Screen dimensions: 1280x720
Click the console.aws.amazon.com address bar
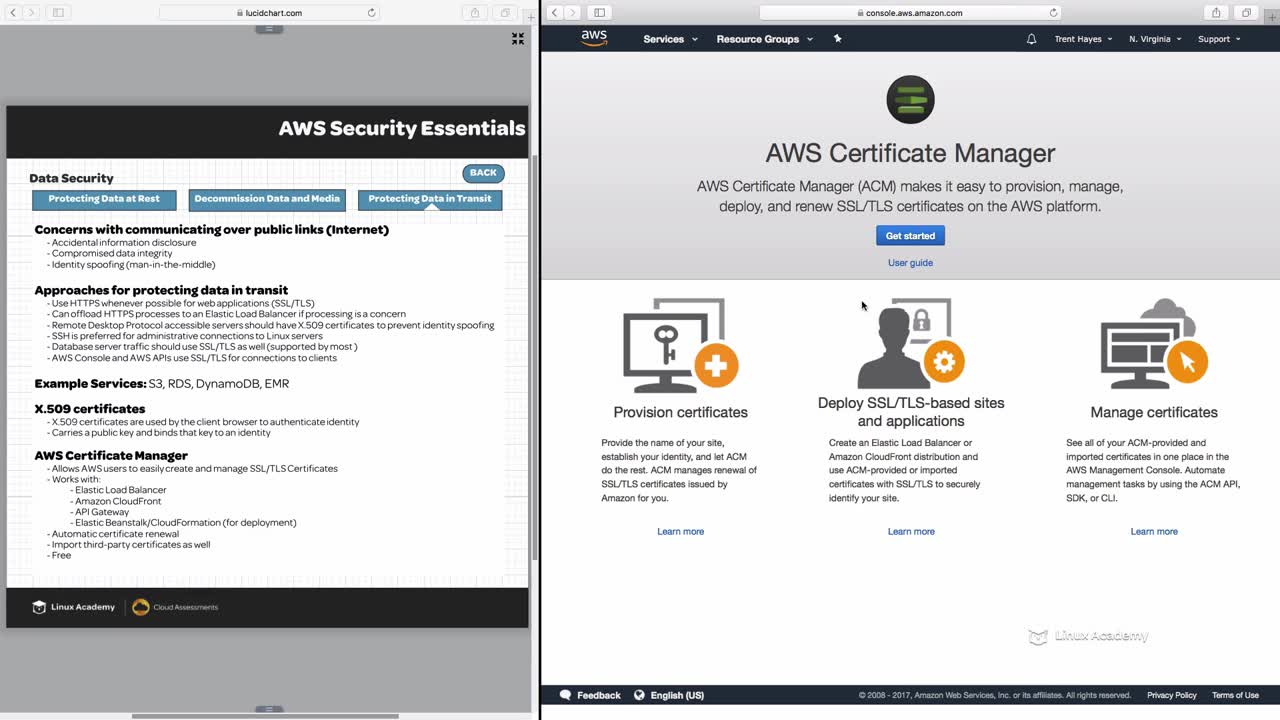pos(910,13)
